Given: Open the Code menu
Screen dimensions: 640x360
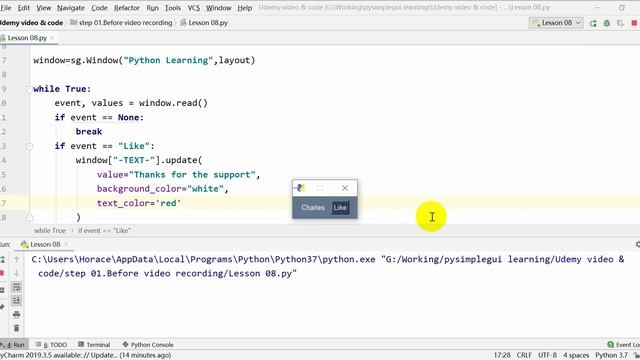Looking at the screenshot, I should pos(99,8).
